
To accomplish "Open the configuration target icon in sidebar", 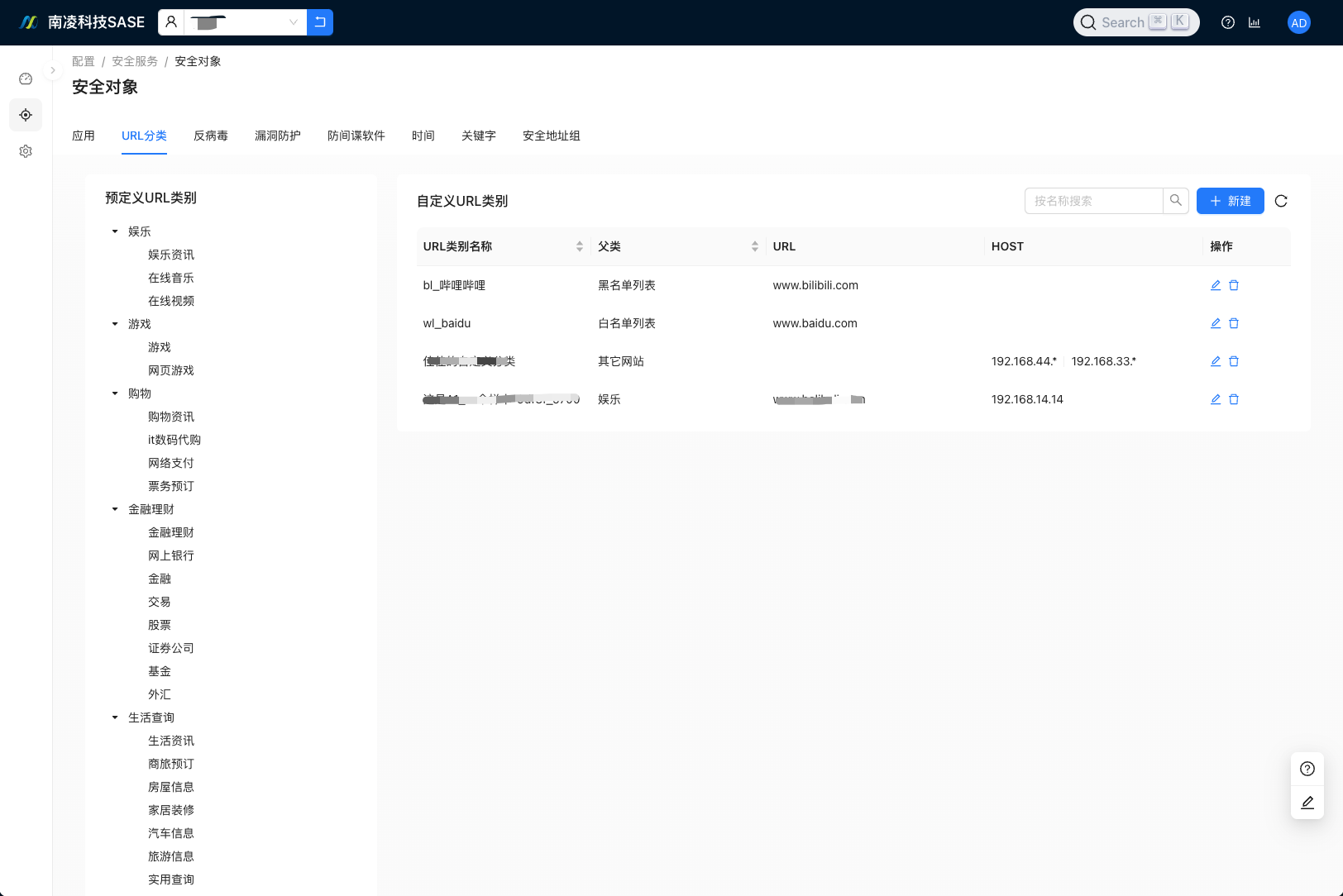I will click(26, 115).
